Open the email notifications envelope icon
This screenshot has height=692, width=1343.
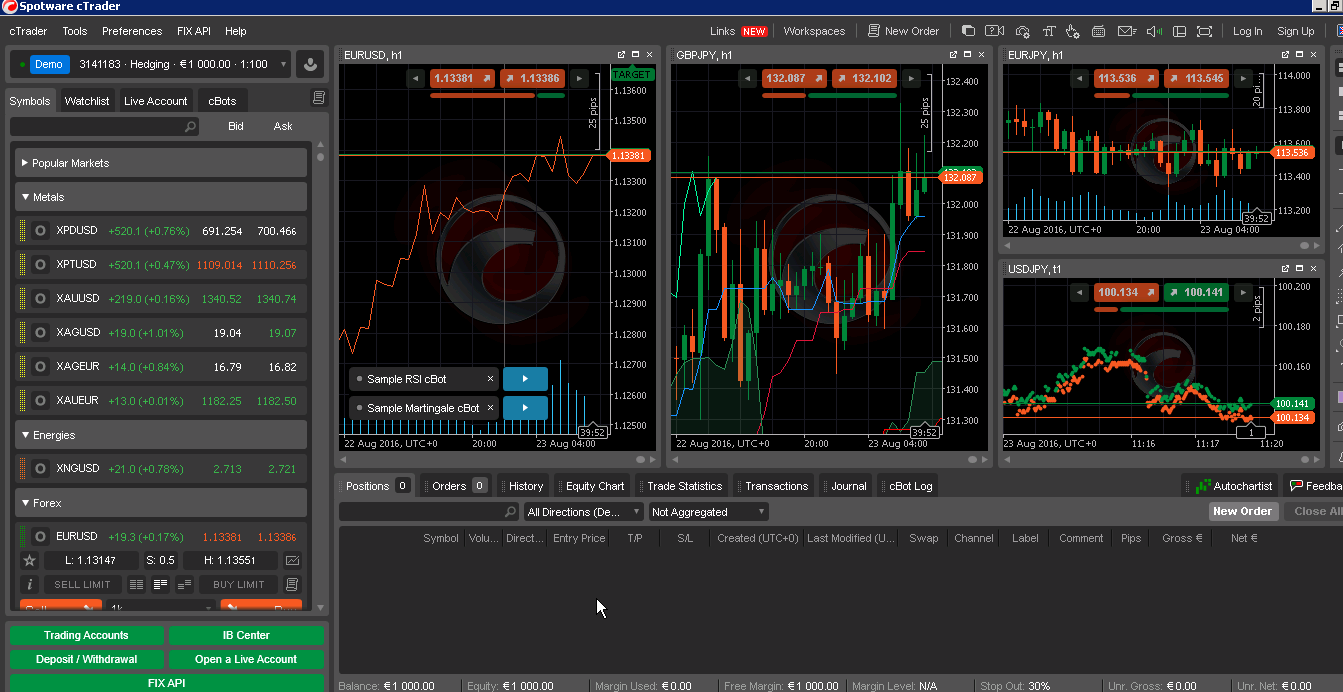coord(1127,31)
